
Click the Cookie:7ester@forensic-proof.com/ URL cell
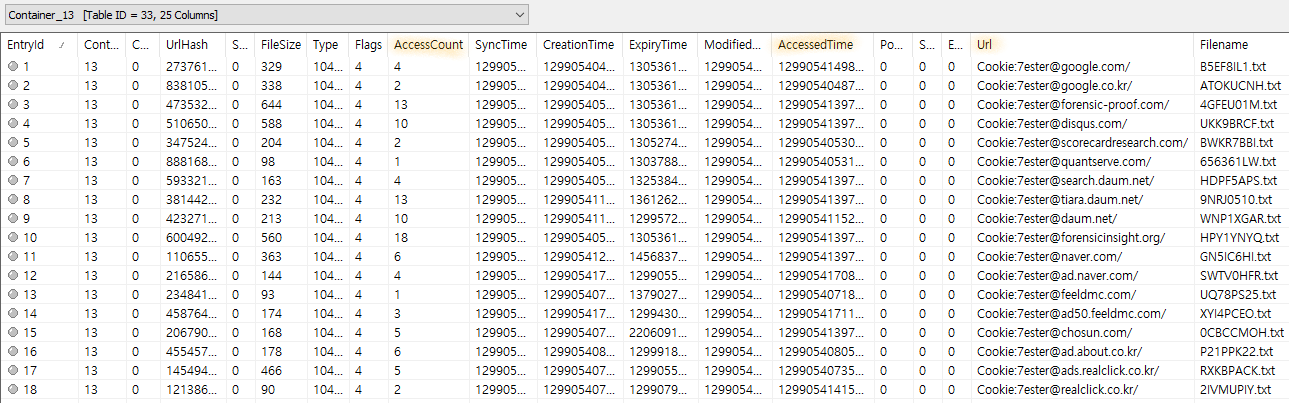point(1073,104)
